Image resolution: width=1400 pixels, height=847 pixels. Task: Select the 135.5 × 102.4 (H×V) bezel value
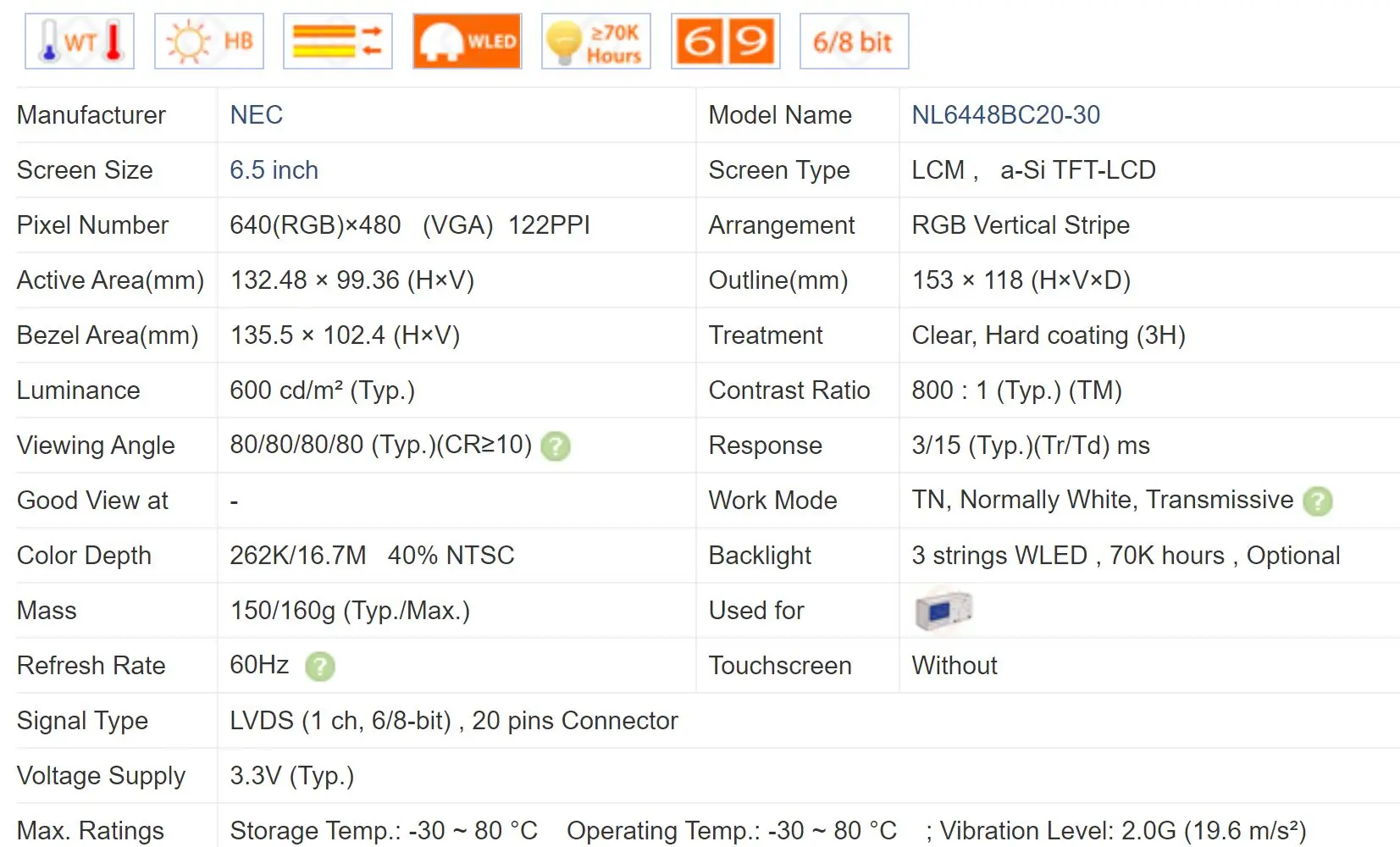346,335
